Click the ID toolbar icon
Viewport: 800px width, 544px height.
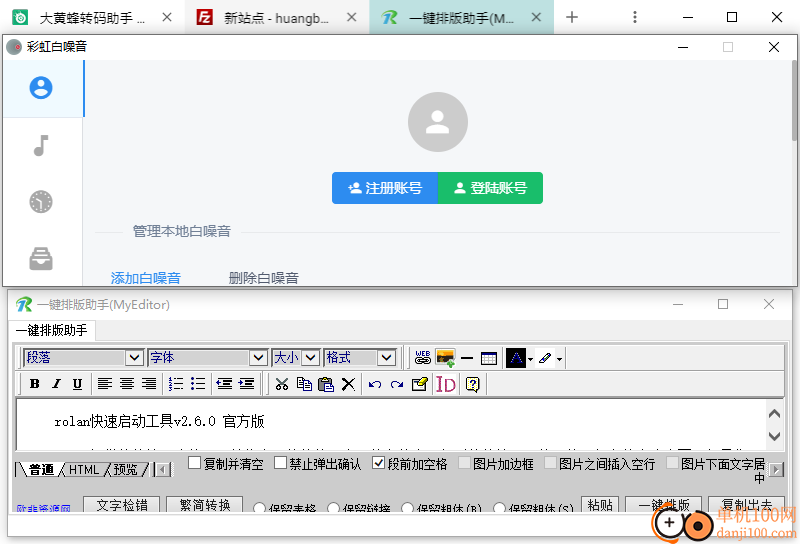point(445,384)
